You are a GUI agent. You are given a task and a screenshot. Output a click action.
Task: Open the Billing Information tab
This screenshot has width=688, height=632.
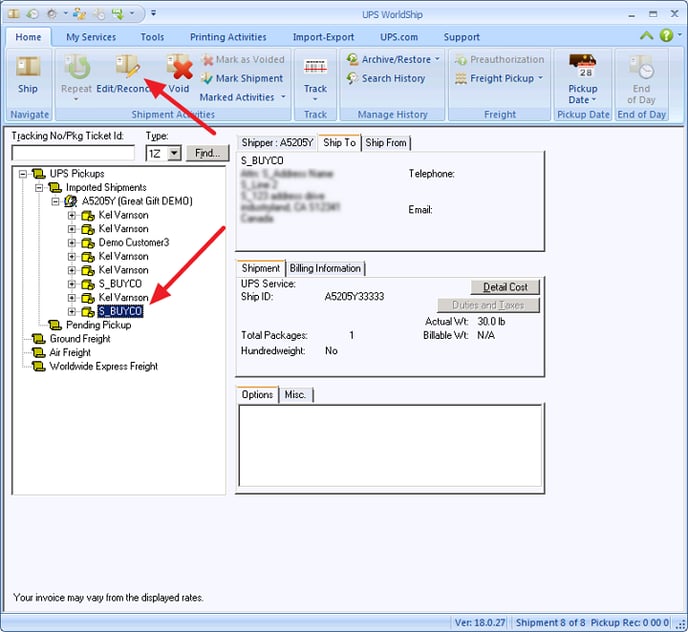click(326, 268)
